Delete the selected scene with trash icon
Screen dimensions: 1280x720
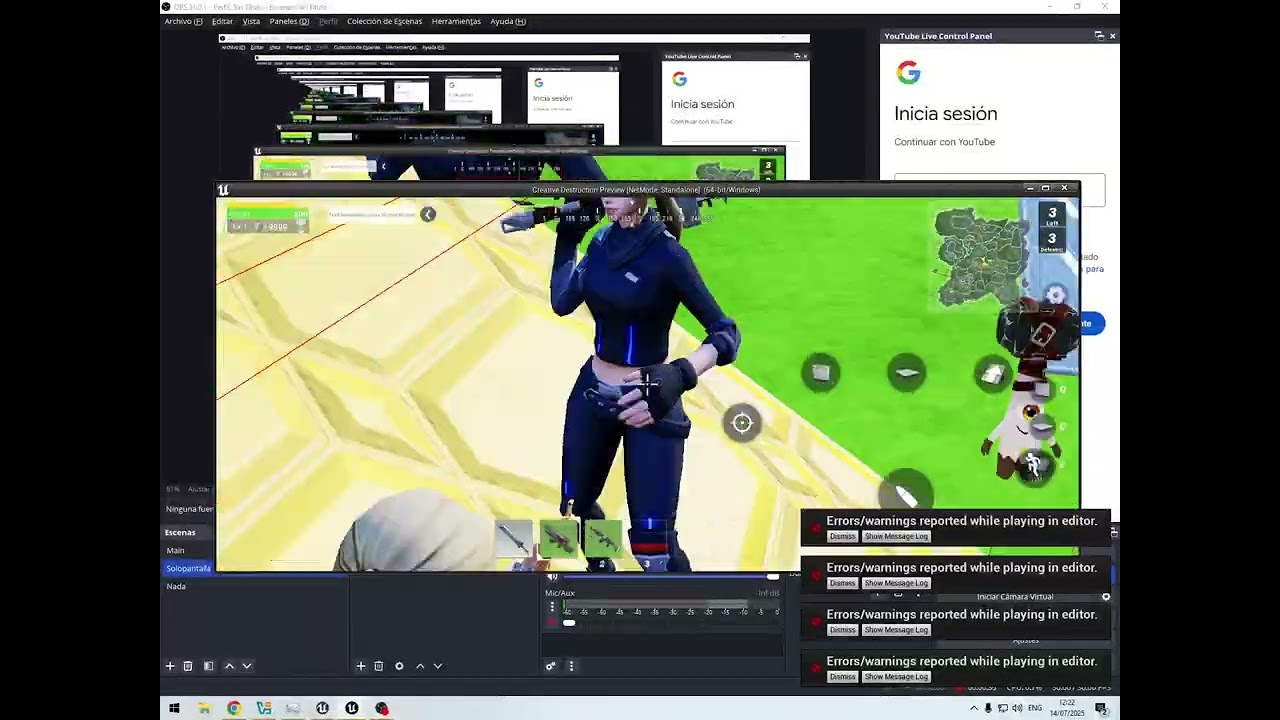point(187,666)
